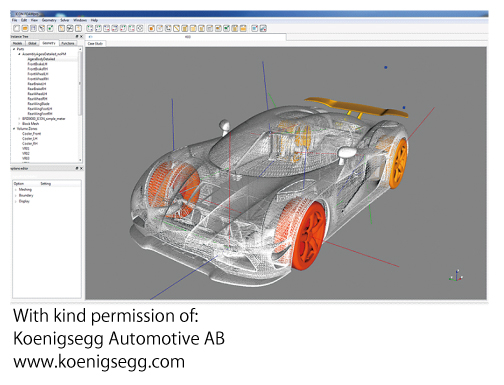This screenshot has height=385, width=504.
Task: Click the New blank document toolbar icon
Action: pyautogui.click(x=16, y=28)
